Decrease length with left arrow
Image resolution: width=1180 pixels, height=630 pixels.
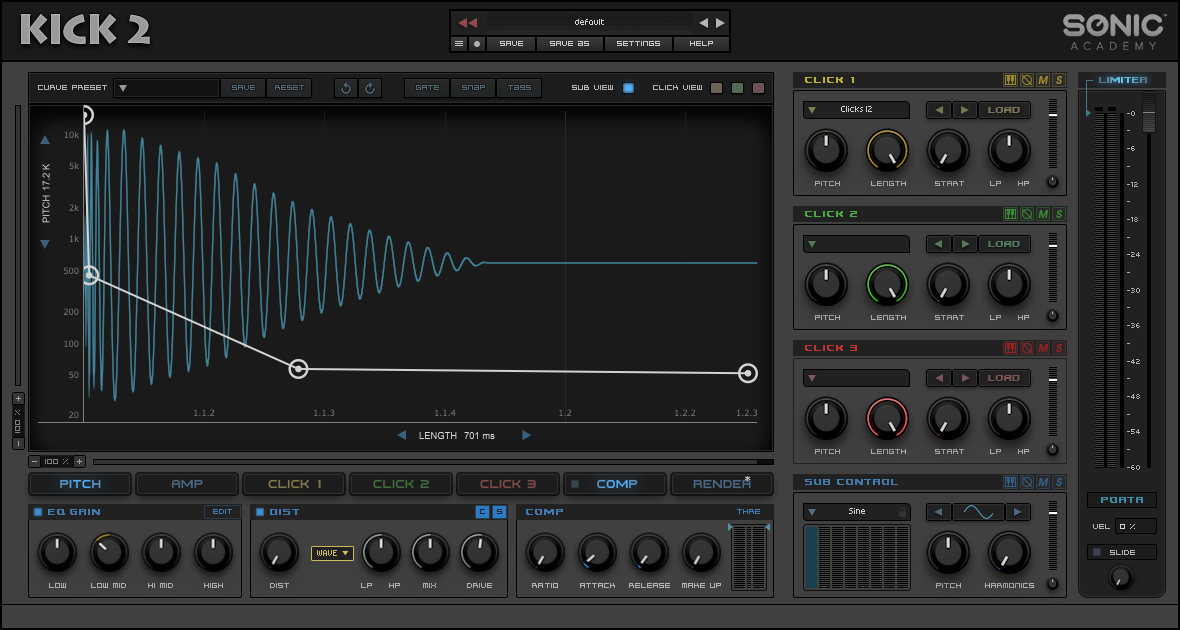click(x=402, y=435)
